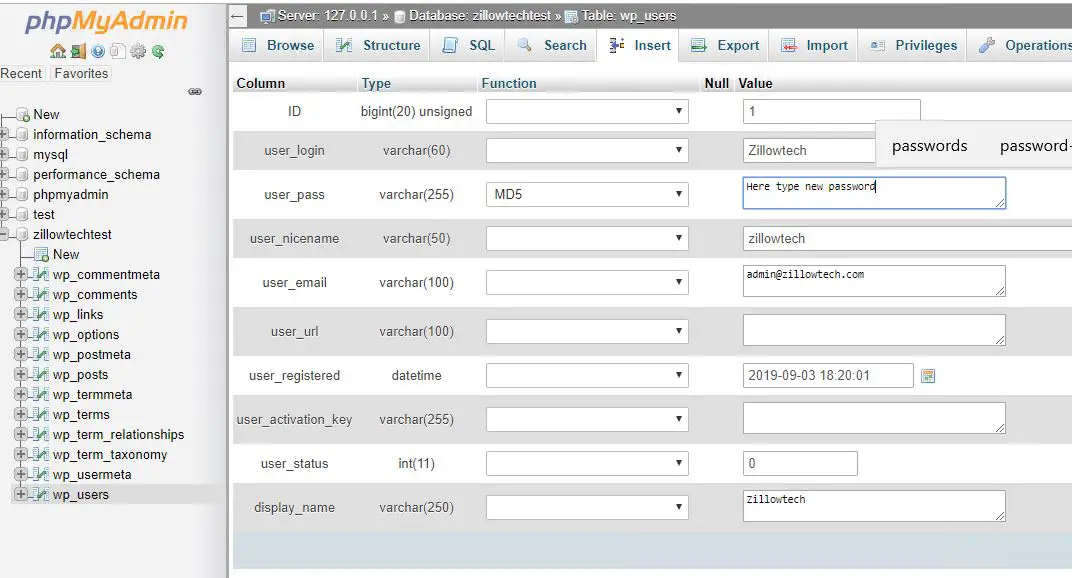Open function dropdown for user_nicename row
The height and width of the screenshot is (578, 1072).
pyautogui.click(x=587, y=239)
